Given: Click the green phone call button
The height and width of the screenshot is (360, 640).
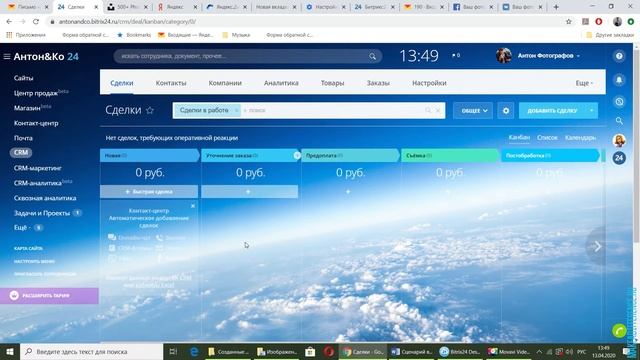Looking at the screenshot, I should coord(619,331).
